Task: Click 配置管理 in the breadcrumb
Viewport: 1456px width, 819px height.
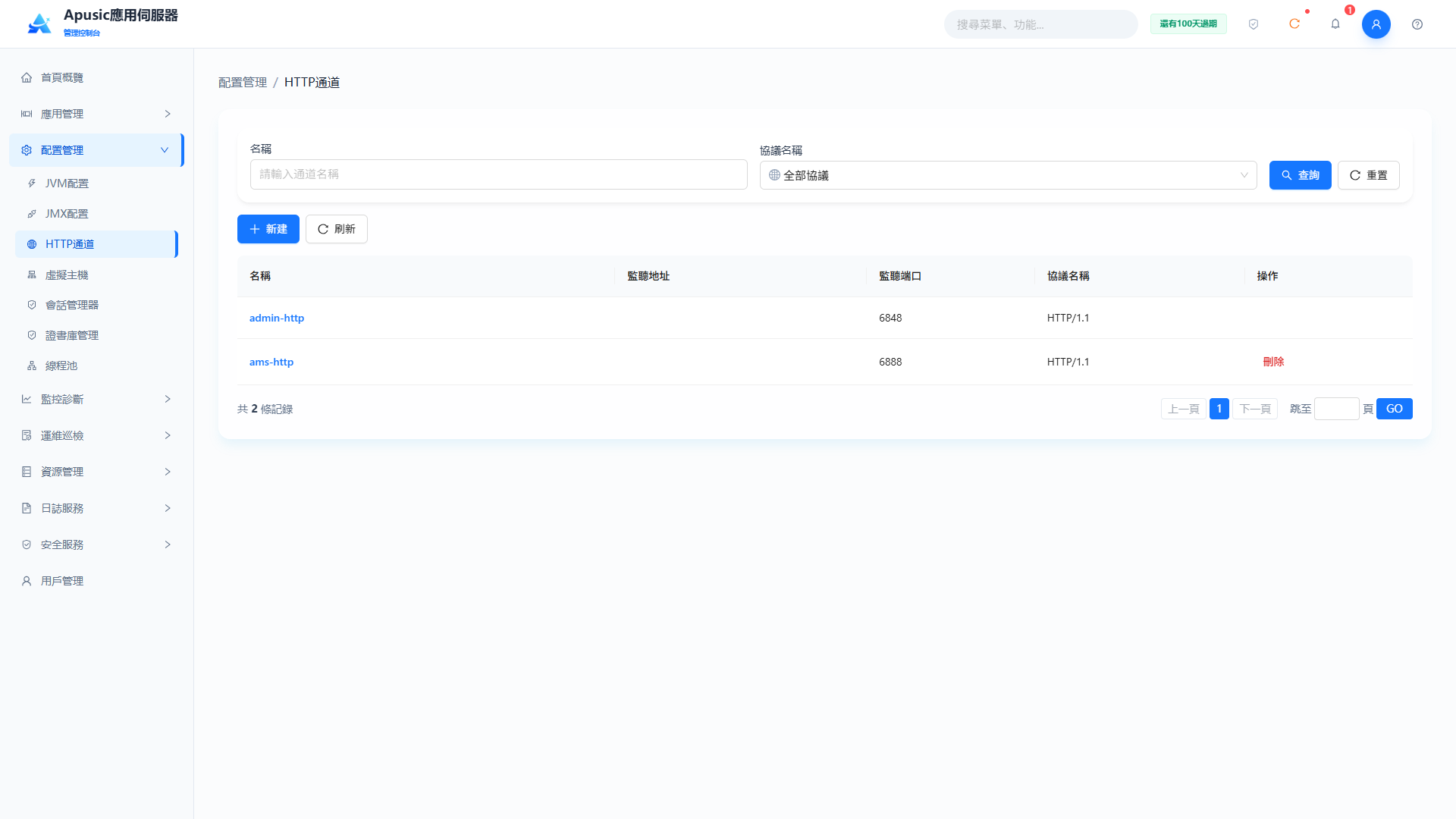Action: 243,82
